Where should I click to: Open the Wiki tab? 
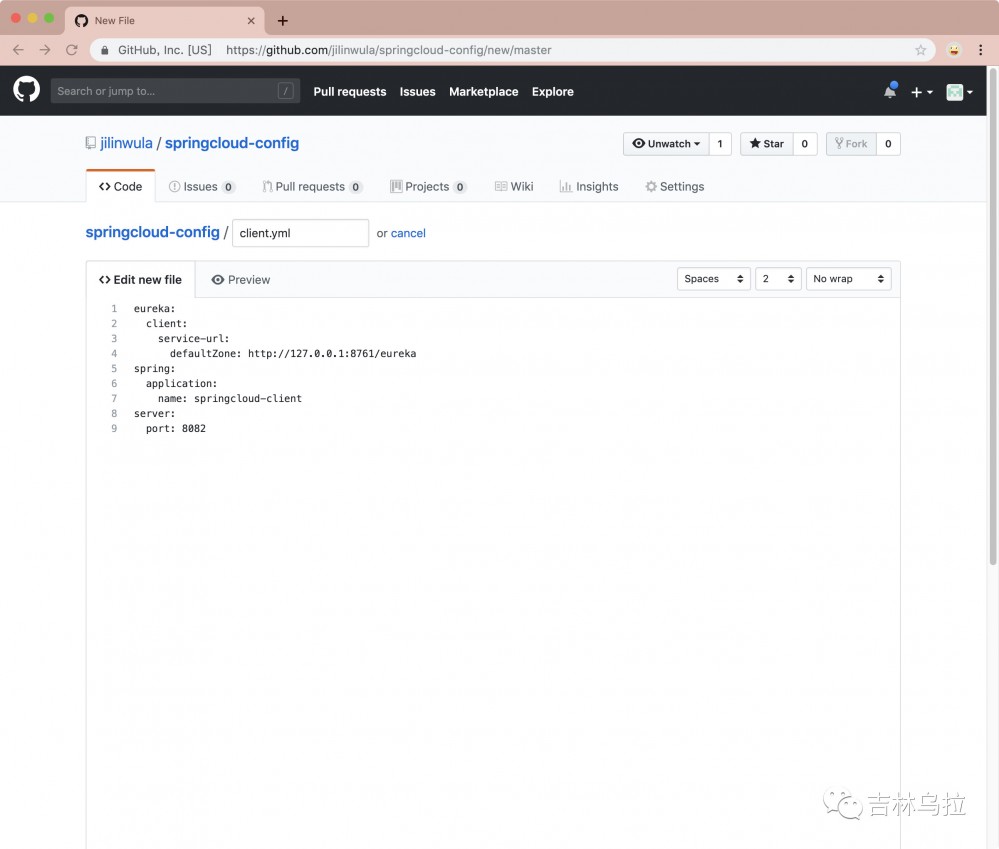pos(514,187)
